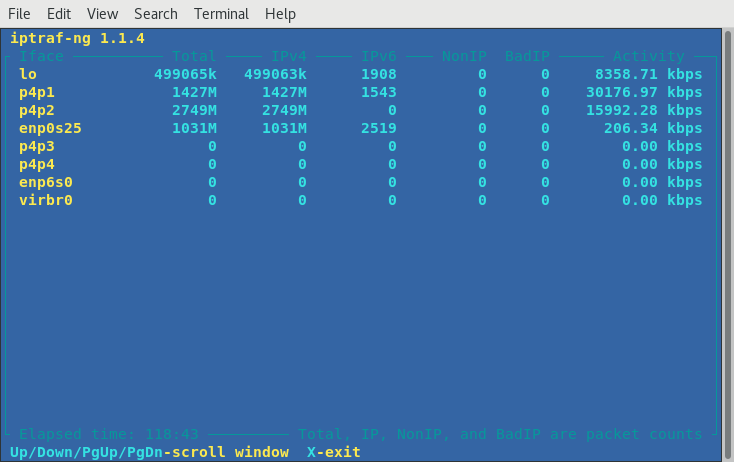Open the View menu

103,14
